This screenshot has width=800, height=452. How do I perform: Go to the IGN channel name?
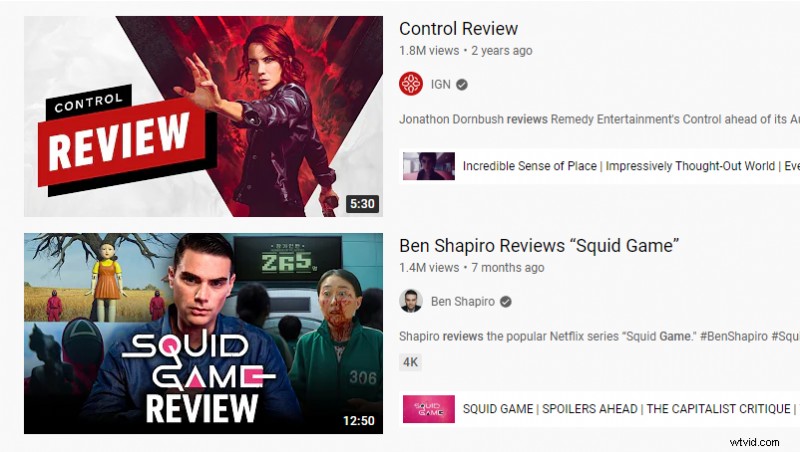pos(441,84)
